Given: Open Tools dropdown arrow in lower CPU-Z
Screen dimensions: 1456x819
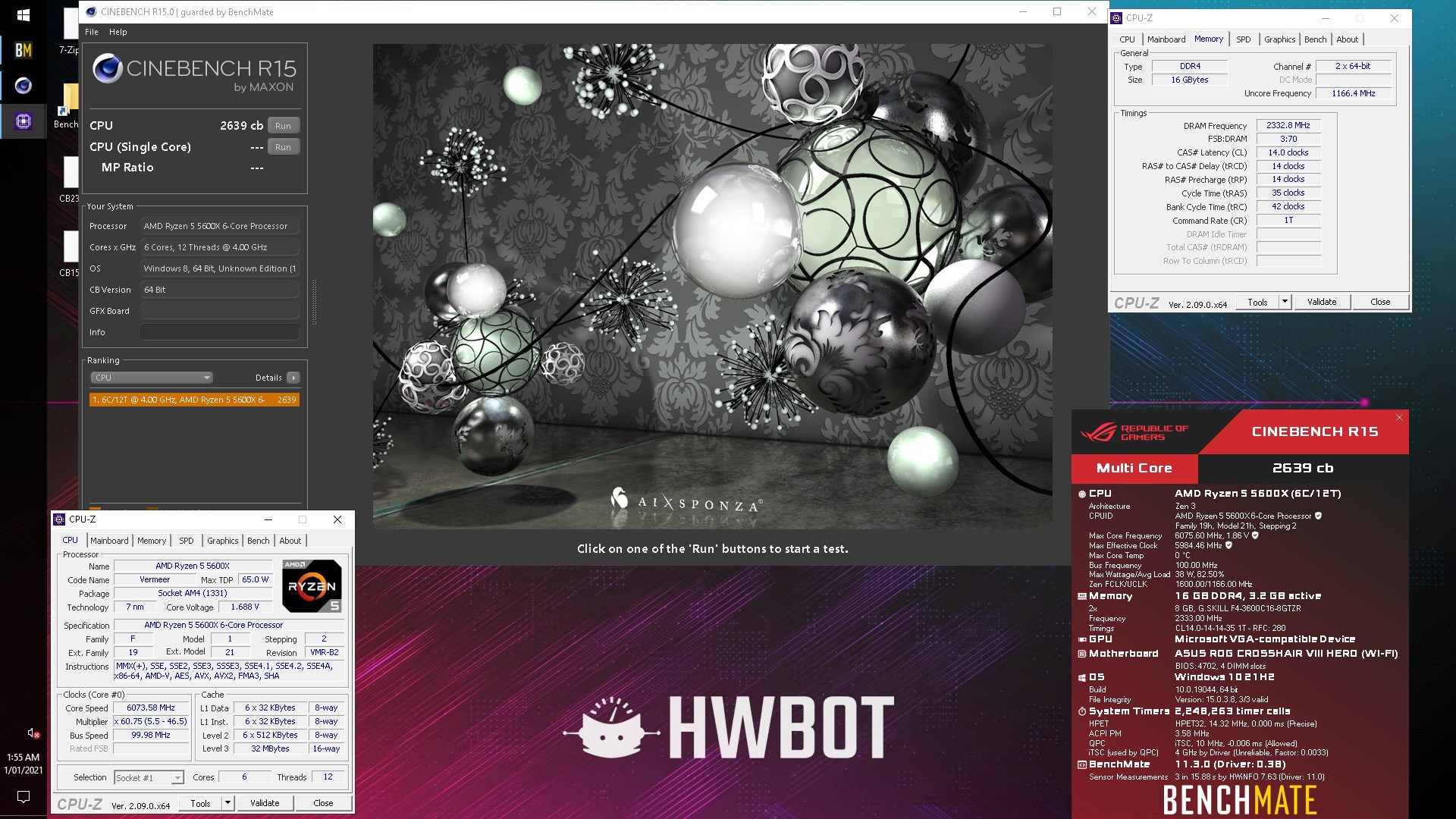Looking at the screenshot, I should click(227, 803).
